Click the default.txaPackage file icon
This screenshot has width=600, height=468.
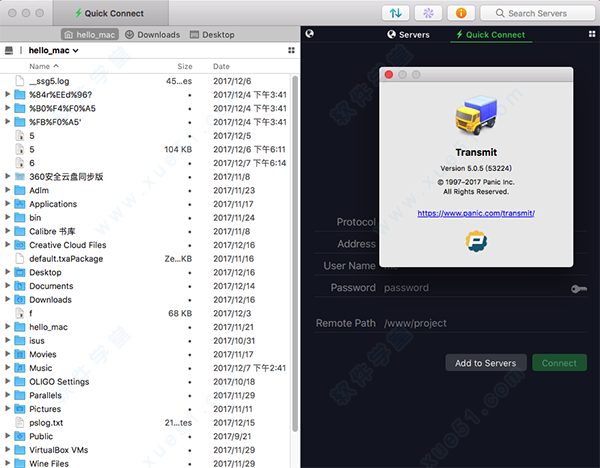[20, 258]
